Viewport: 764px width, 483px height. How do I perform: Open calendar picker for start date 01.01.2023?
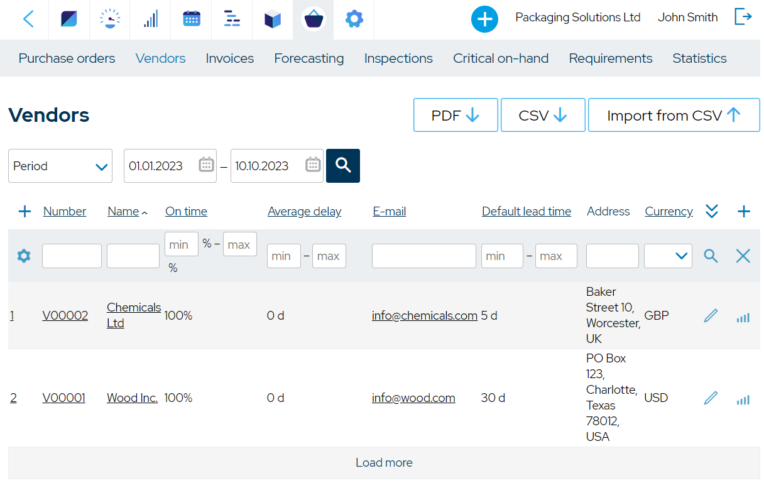pos(206,165)
